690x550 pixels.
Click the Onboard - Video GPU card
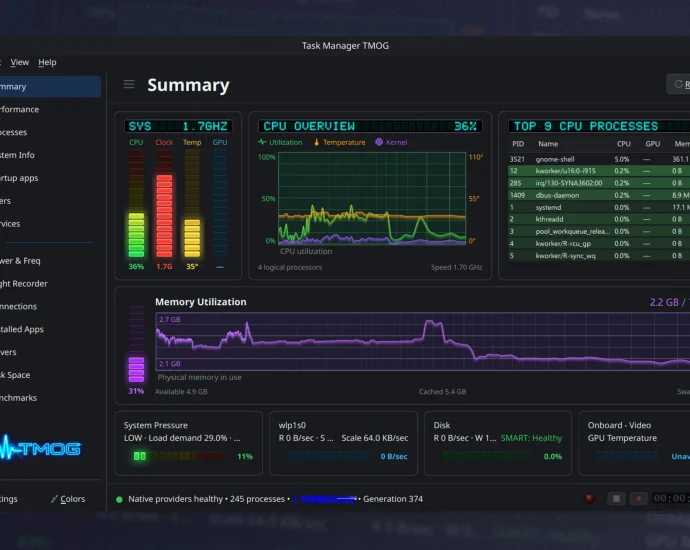coord(634,443)
